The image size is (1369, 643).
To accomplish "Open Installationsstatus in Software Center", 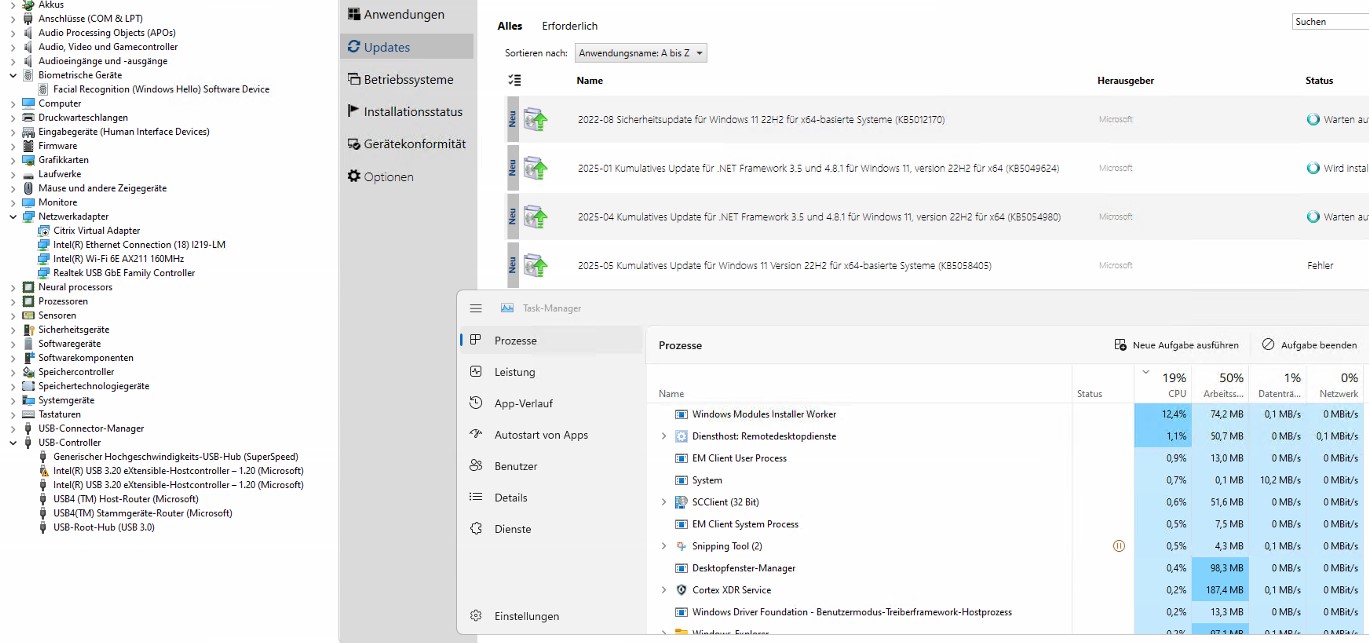I will point(406,111).
